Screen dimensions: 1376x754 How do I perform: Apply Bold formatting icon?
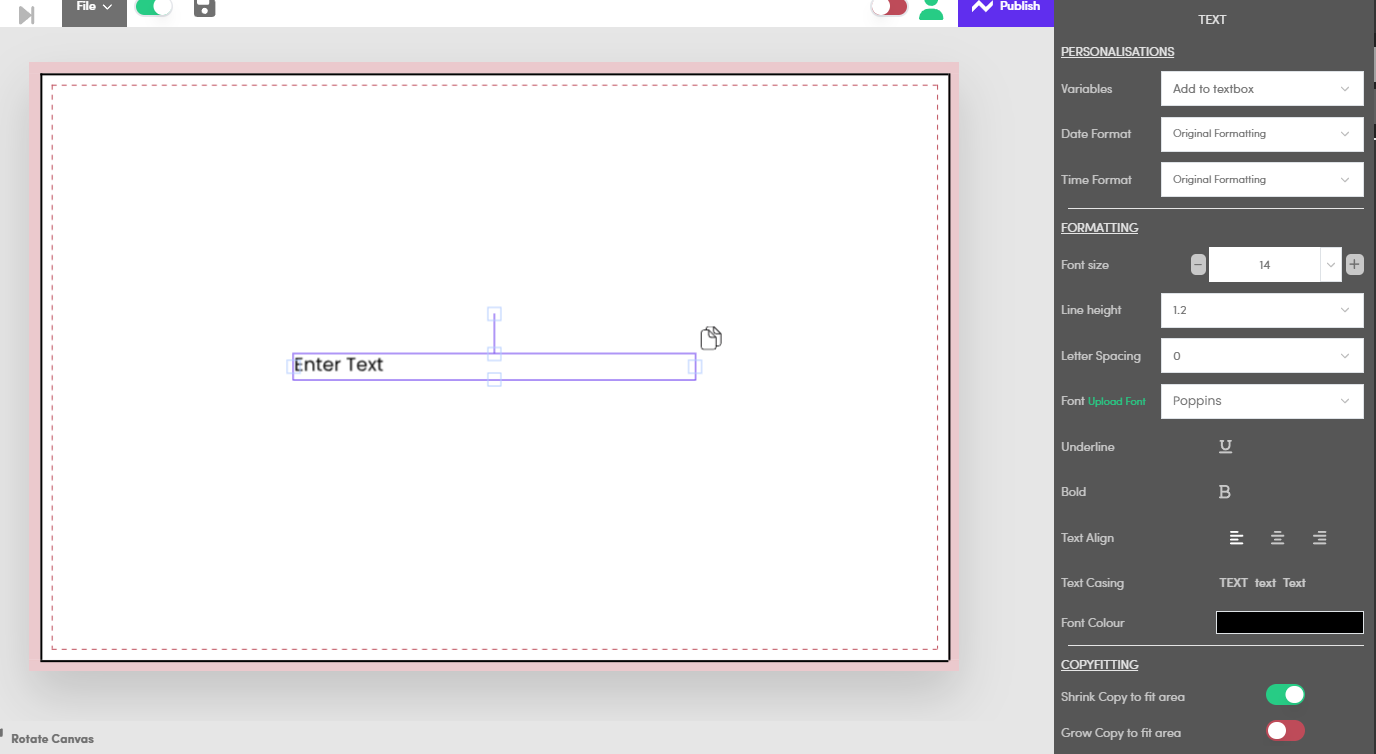[x=1224, y=492]
